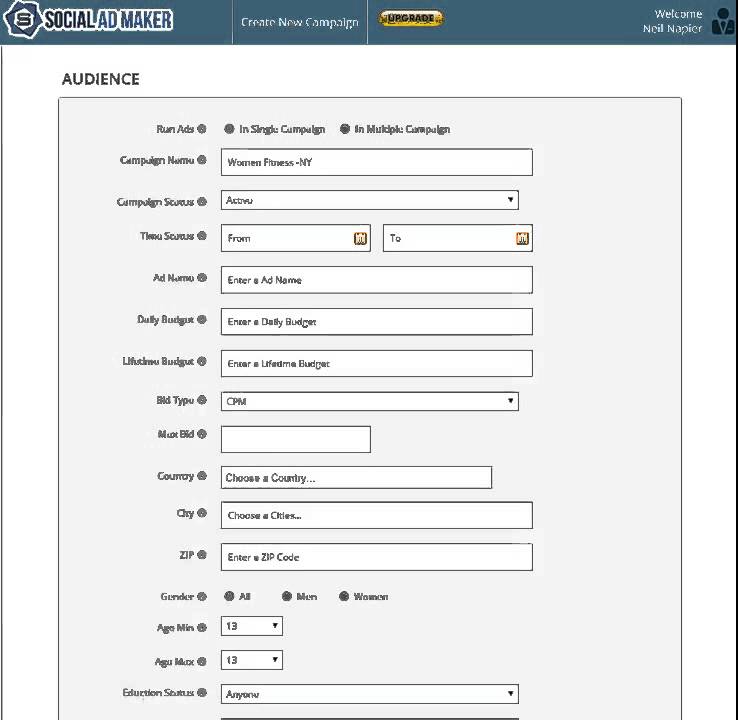Click the Age Max help icon
Viewport: 738px width, 720px height.
[x=202, y=662]
